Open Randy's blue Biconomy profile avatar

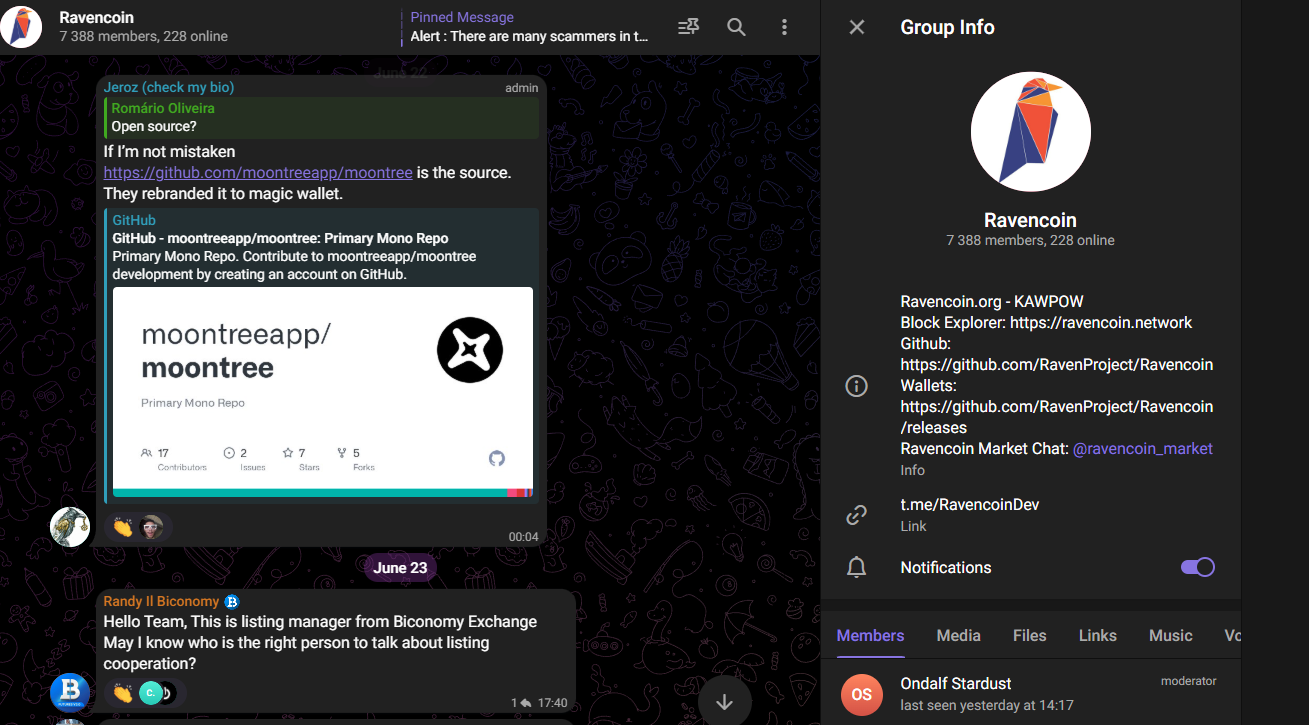click(70, 692)
